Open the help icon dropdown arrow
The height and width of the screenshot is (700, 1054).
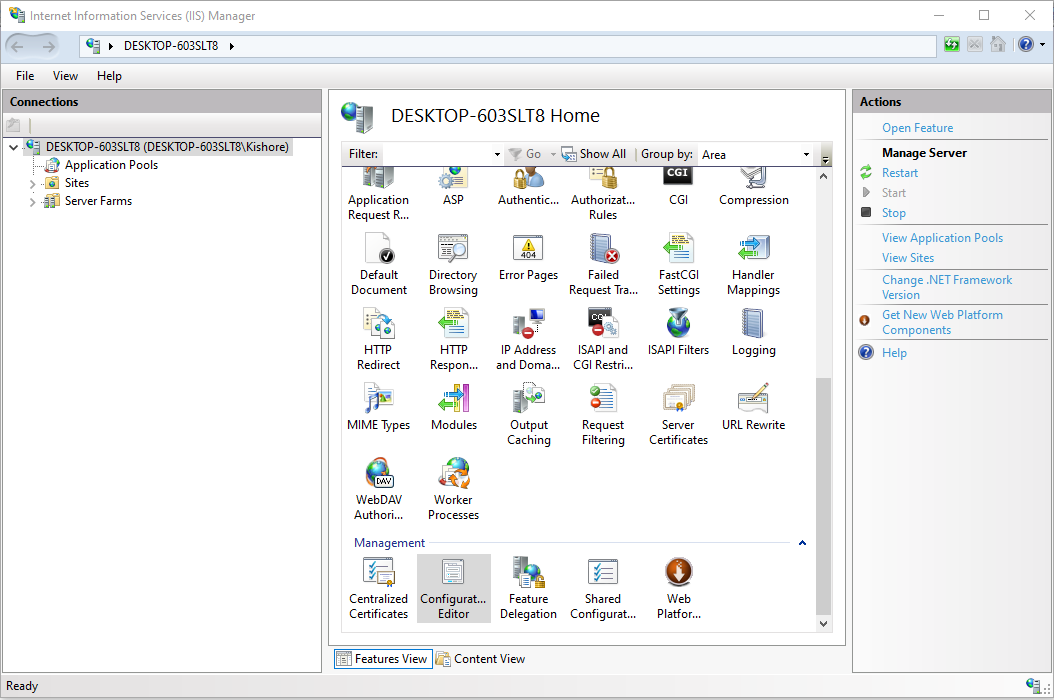pos(1043,45)
